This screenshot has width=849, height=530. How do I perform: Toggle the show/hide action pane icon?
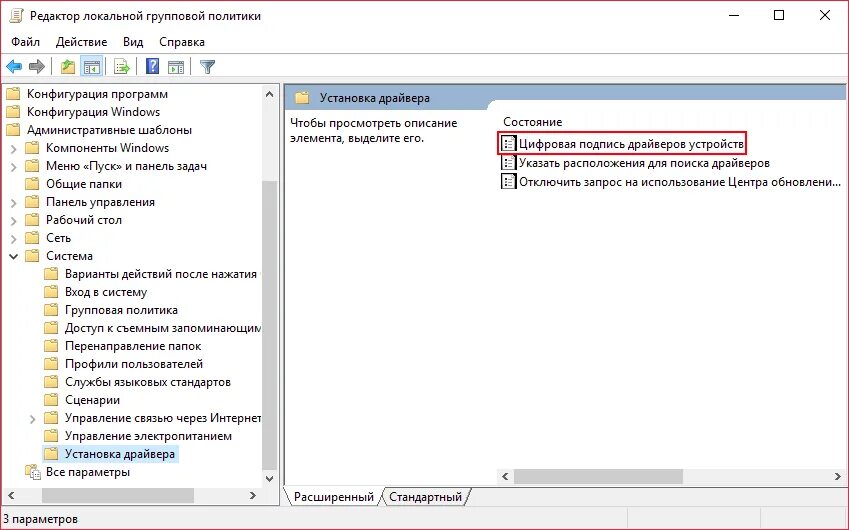[x=176, y=67]
